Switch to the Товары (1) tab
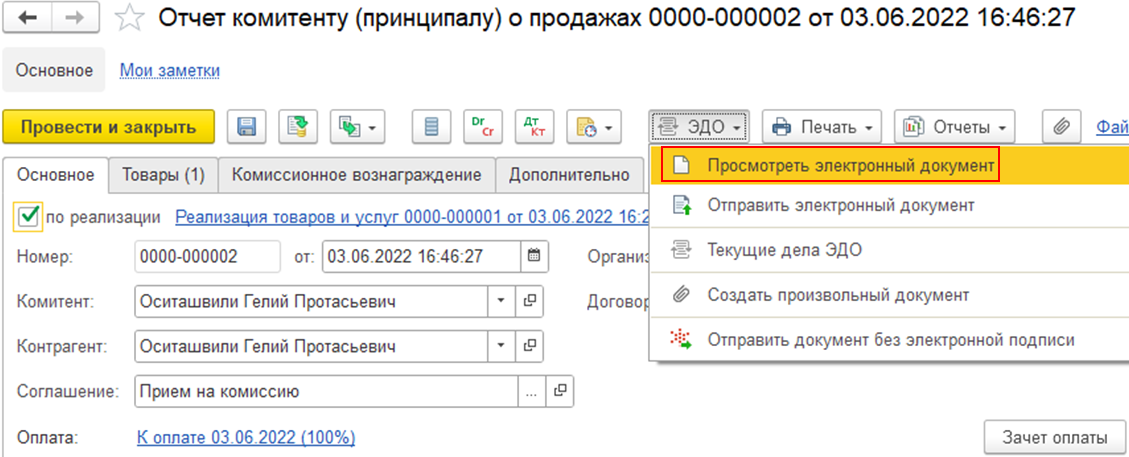 163,174
